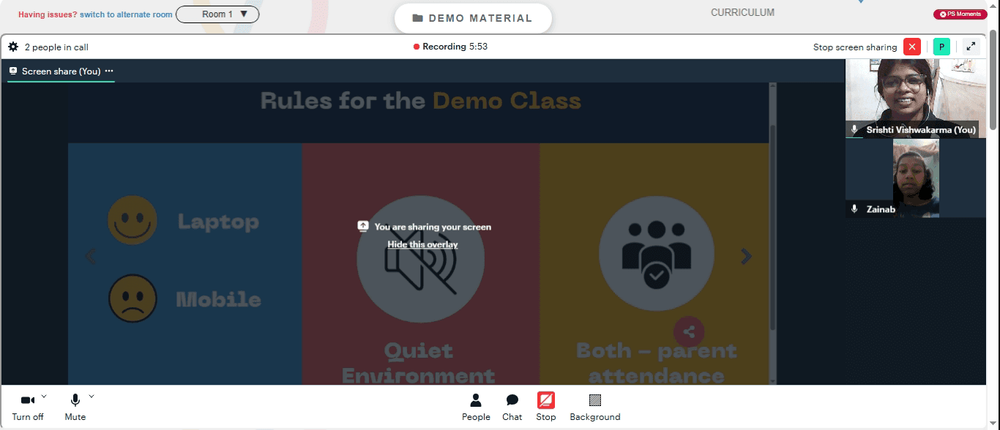
Task: Click the red stop screen sharing X
Action: point(912,47)
